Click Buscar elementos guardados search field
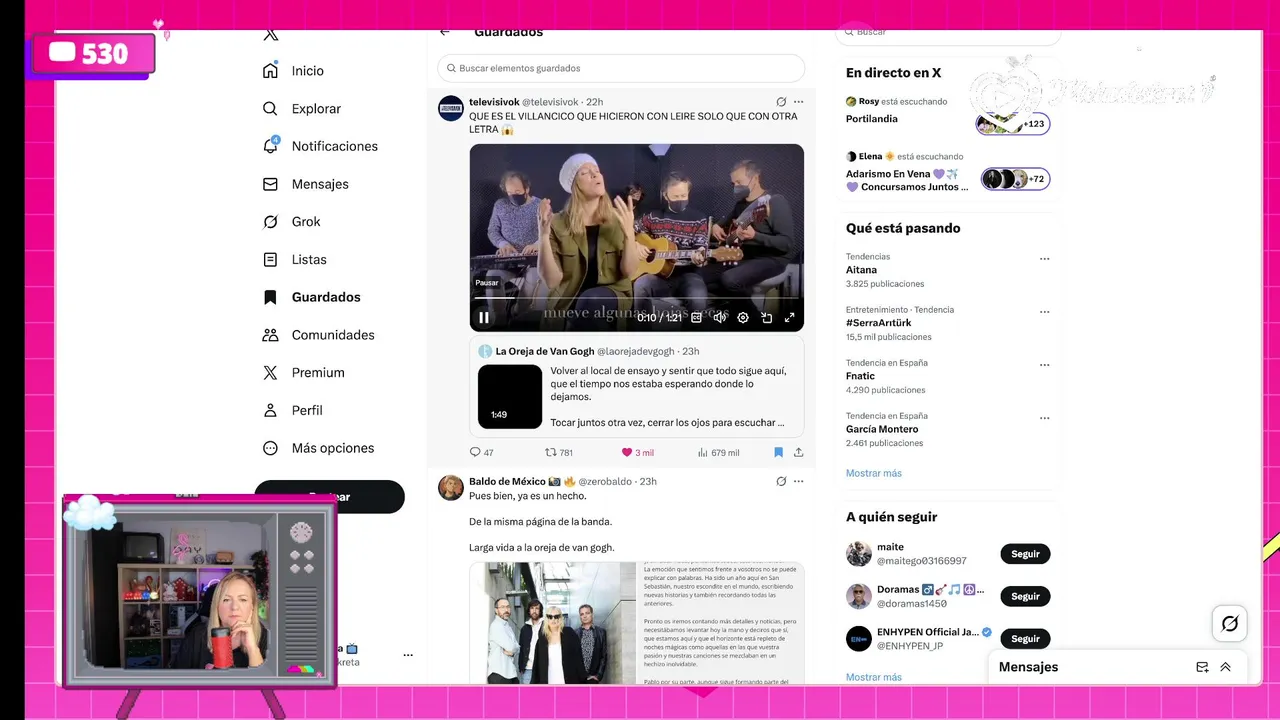Viewport: 1280px width, 720px height. point(621,68)
